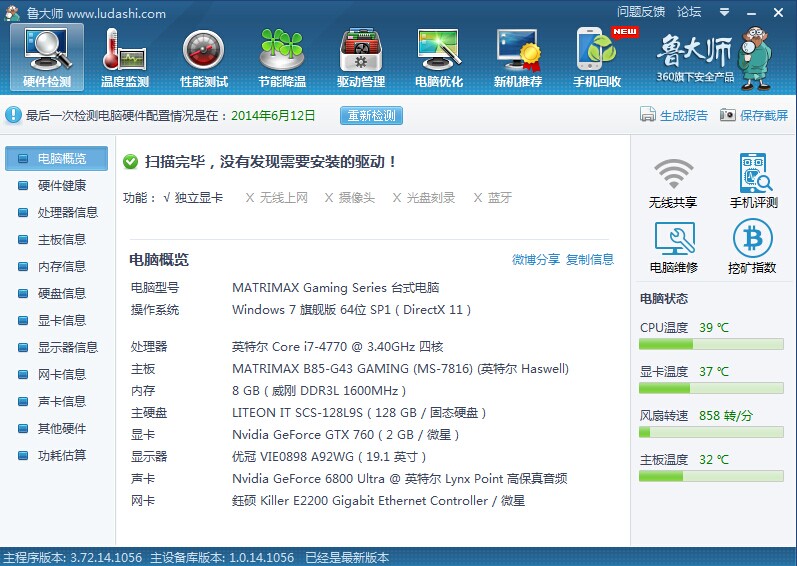
Task: Click the detection date 2014年6月12日
Action: pyautogui.click(x=273, y=116)
